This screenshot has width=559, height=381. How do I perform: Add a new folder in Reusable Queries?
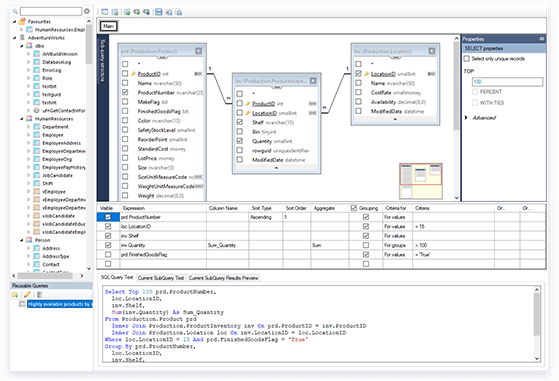click(x=15, y=294)
